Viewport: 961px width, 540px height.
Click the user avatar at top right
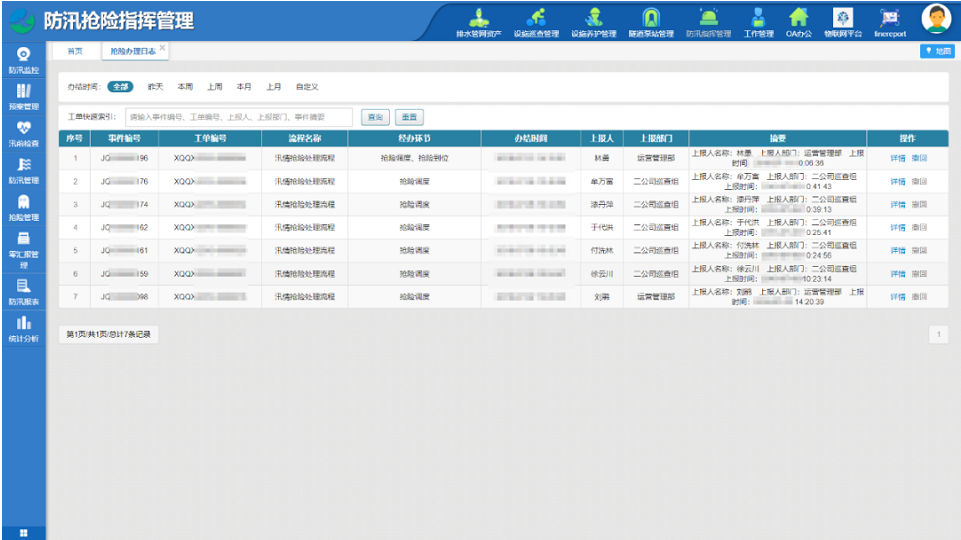(936, 19)
